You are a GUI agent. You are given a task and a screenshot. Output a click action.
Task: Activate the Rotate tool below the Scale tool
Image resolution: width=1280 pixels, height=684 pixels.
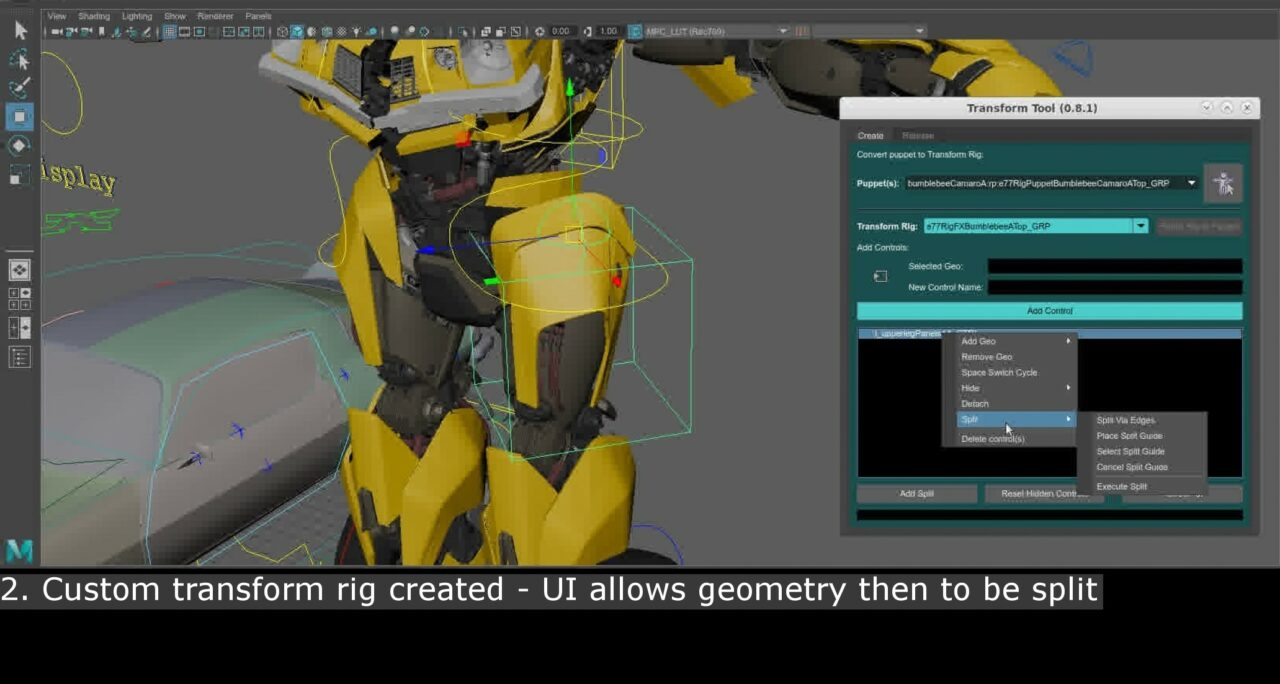(x=20, y=146)
